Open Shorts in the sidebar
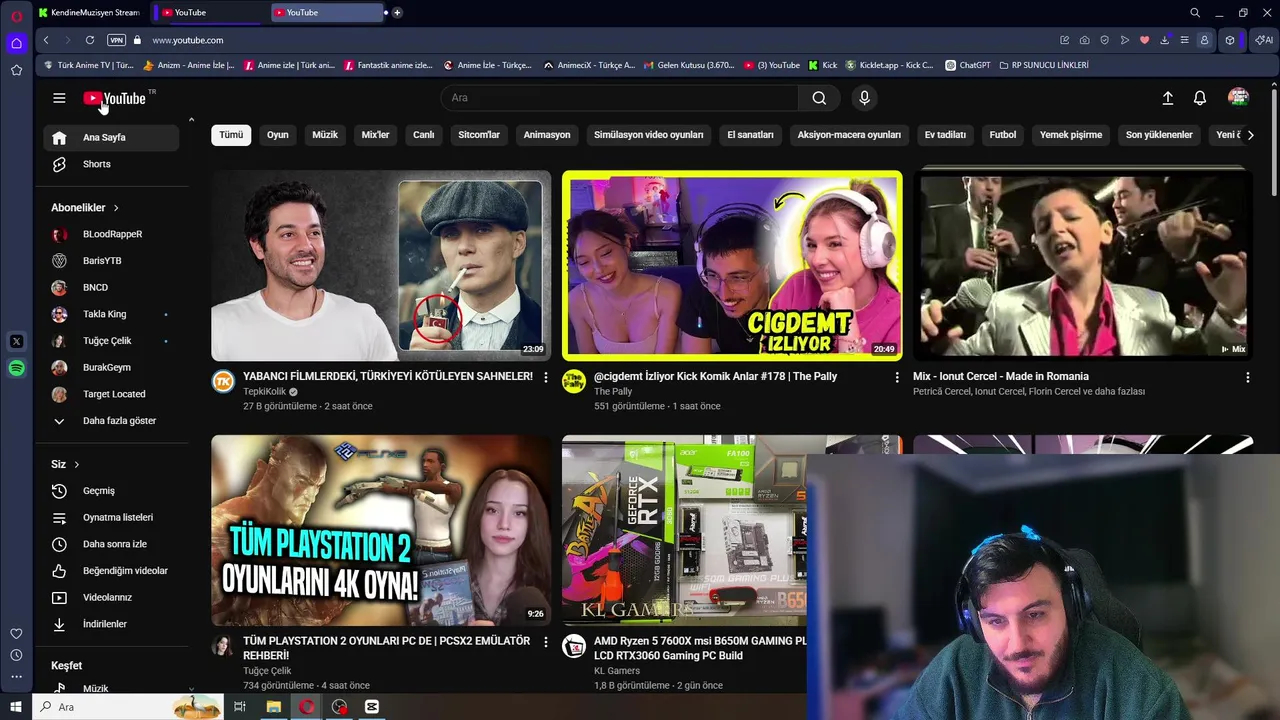The width and height of the screenshot is (1280, 720). tap(111, 164)
